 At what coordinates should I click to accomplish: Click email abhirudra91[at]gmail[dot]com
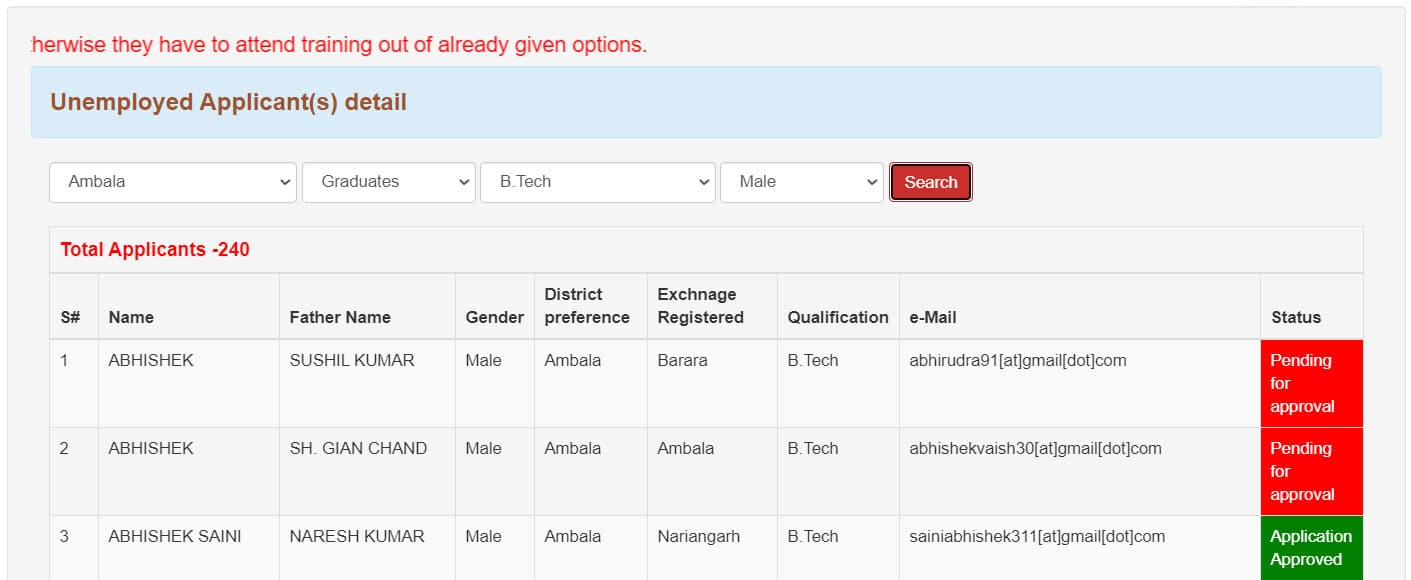[1018, 360]
